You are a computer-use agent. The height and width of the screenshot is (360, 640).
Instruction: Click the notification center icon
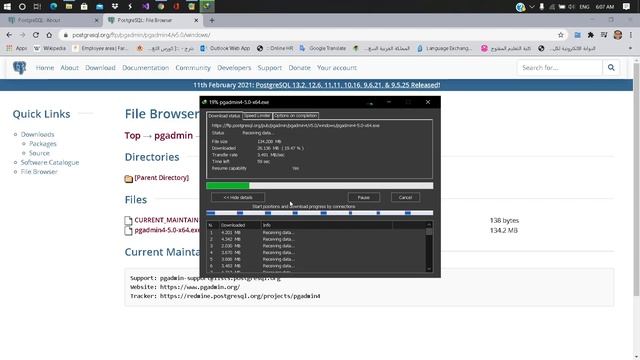(x=627, y=7)
